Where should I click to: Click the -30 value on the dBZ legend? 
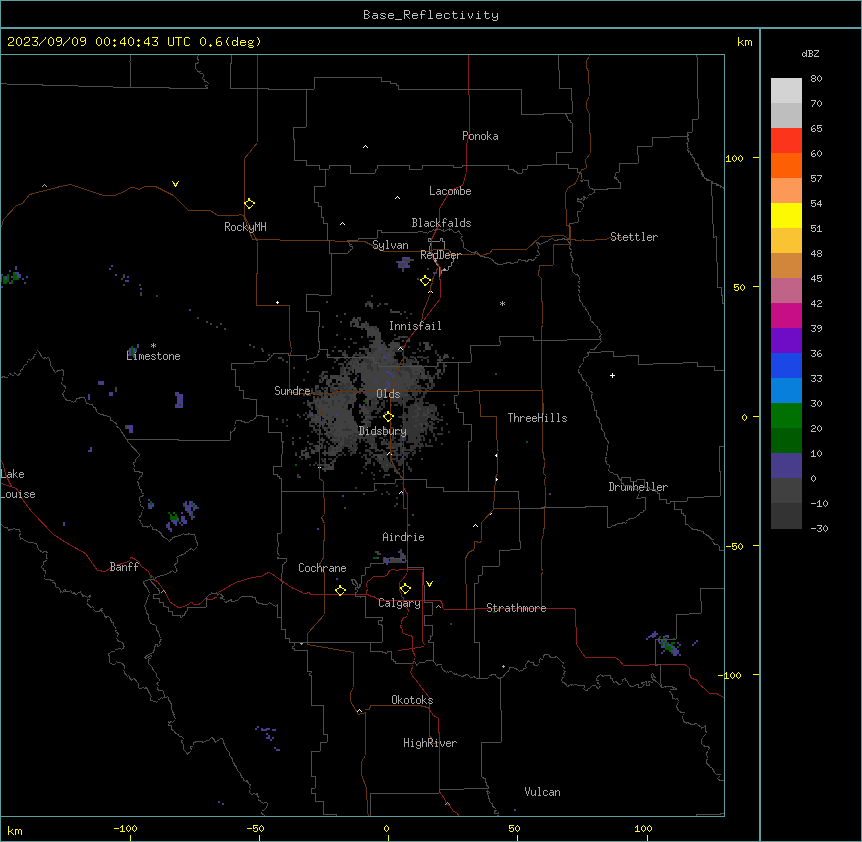pyautogui.click(x=819, y=528)
